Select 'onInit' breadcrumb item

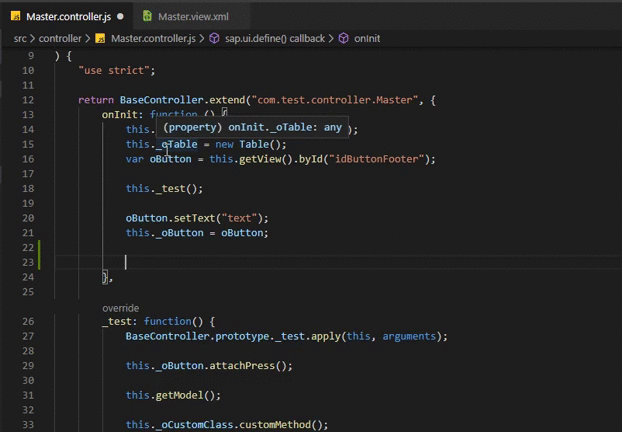[x=367, y=38]
